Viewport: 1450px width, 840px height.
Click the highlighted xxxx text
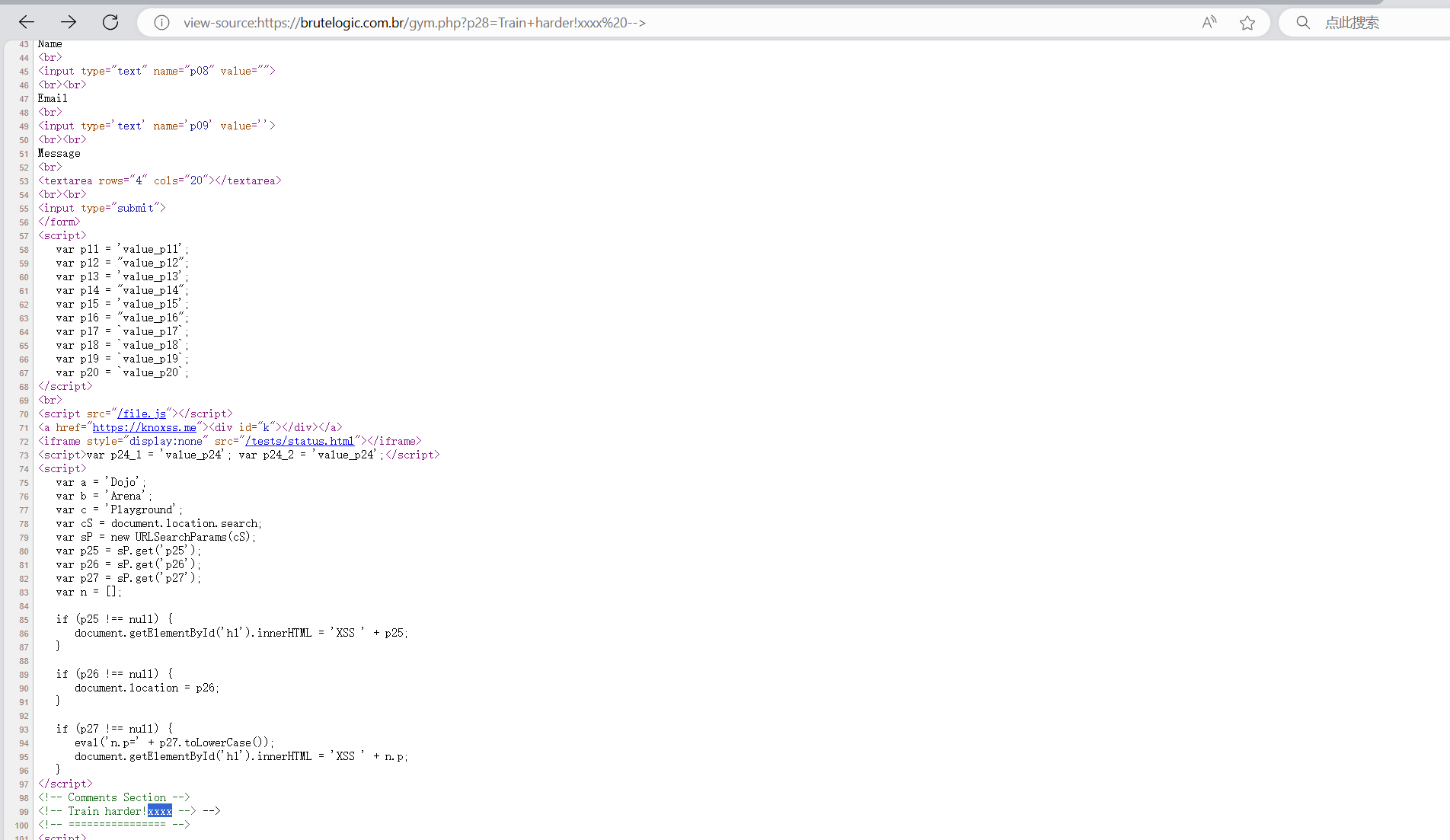click(x=160, y=811)
